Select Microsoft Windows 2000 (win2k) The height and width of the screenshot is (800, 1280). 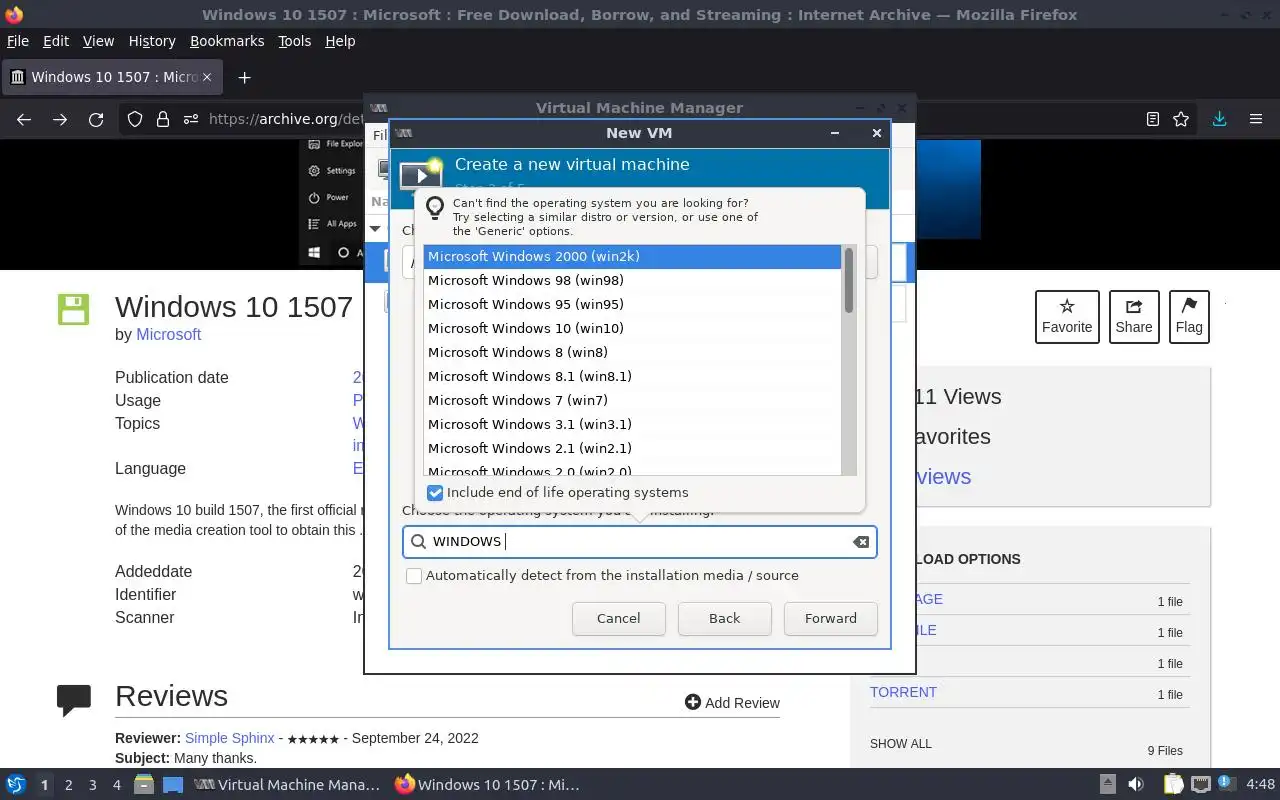click(x=632, y=257)
